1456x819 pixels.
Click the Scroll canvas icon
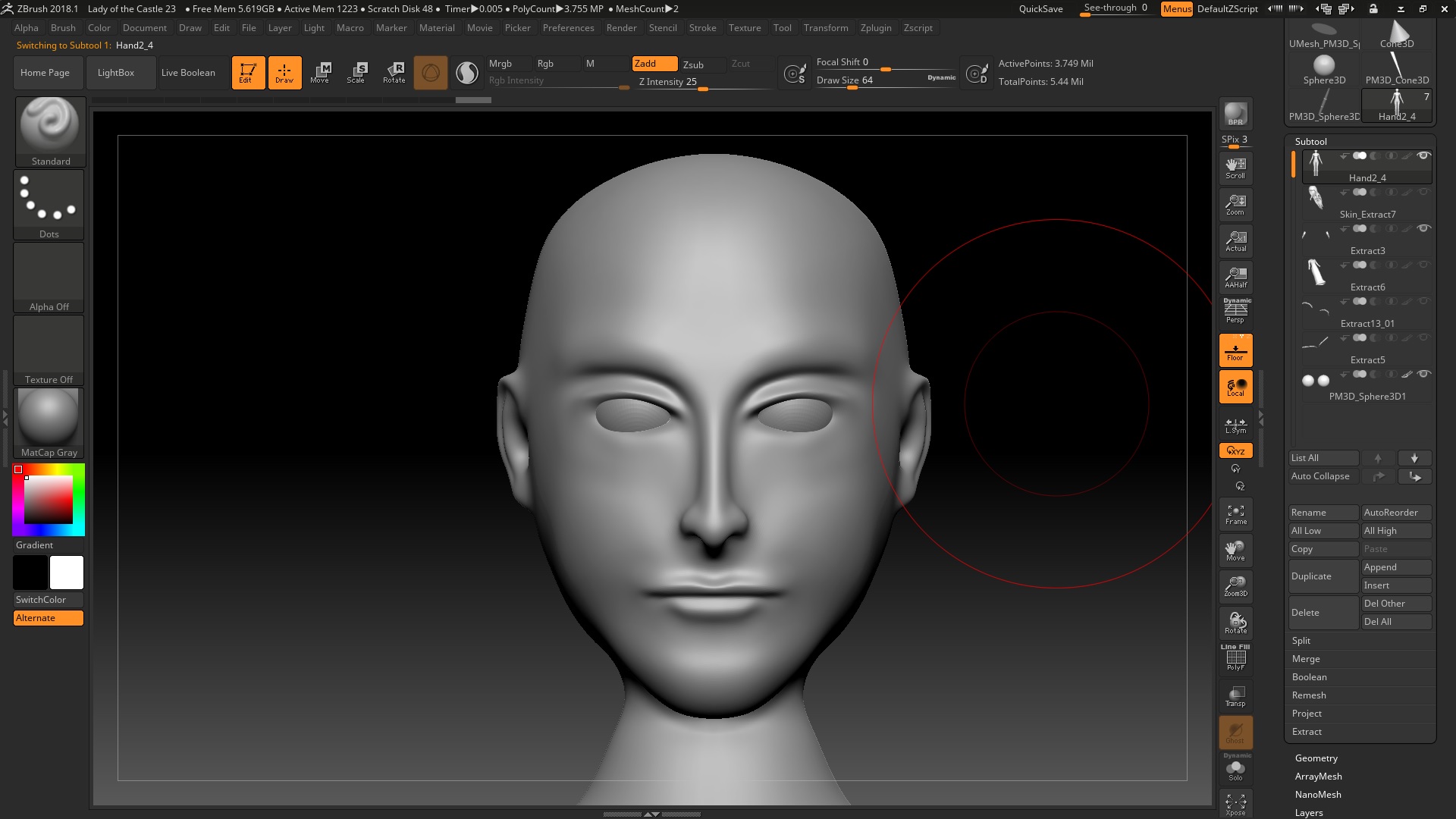point(1235,168)
